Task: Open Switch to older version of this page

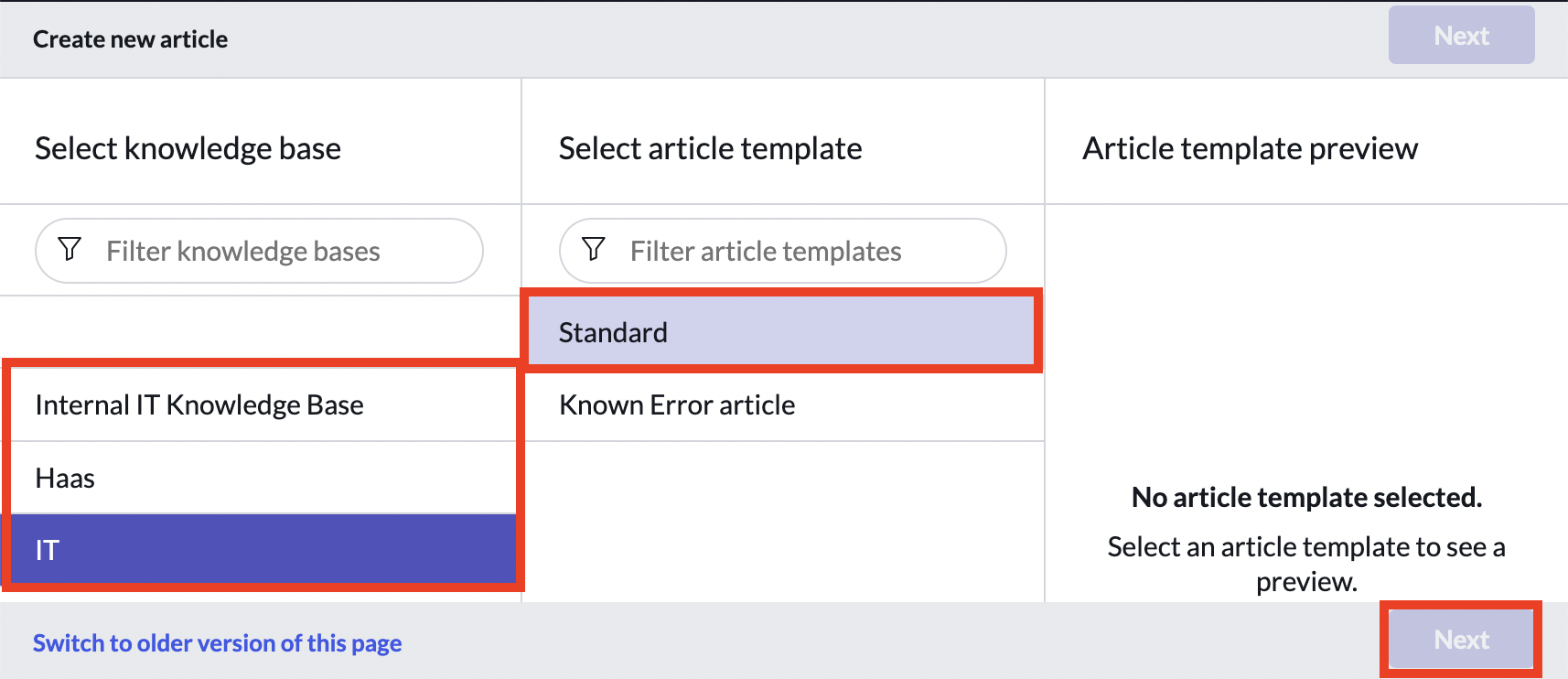Action: [217, 643]
